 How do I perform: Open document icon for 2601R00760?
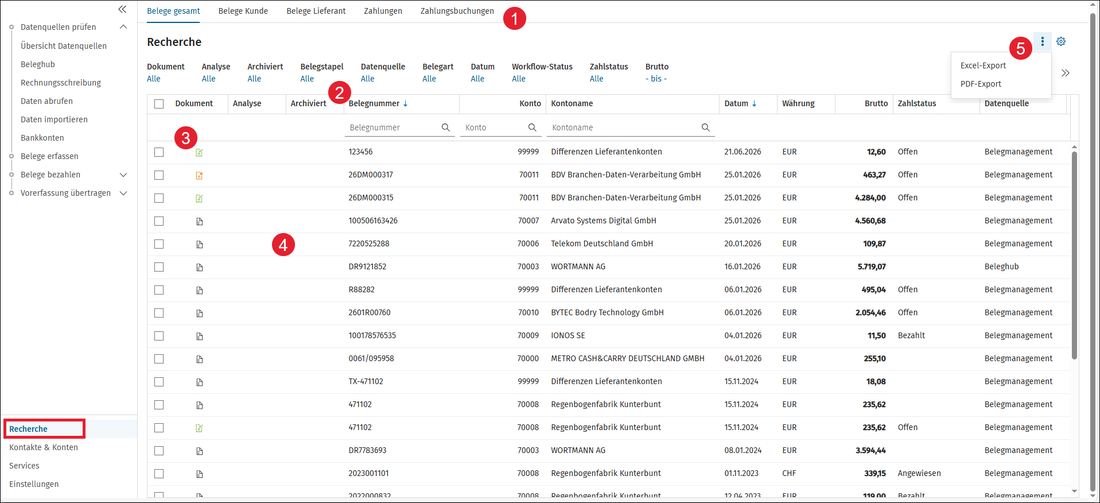pyautogui.click(x=199, y=313)
